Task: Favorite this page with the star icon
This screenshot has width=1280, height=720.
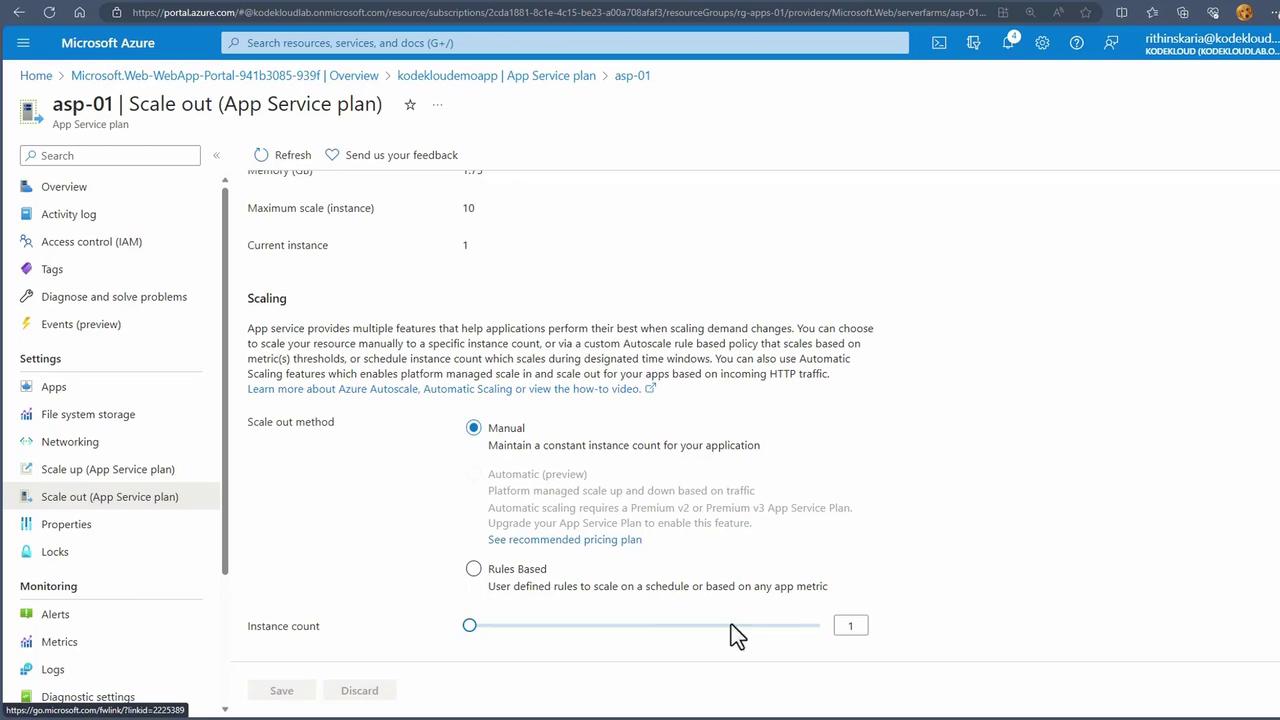Action: pos(410,105)
